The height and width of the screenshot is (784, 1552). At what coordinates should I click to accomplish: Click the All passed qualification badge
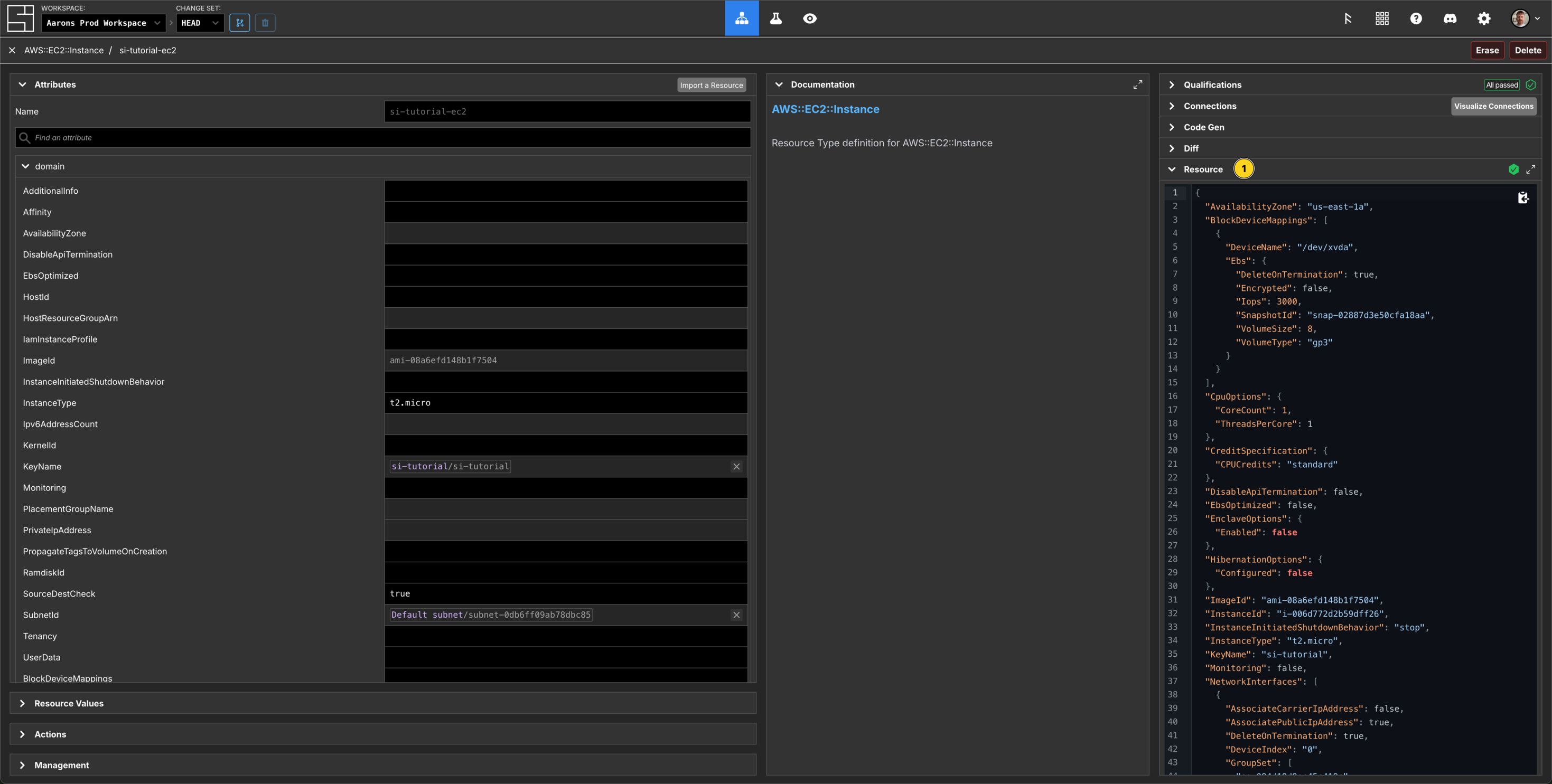point(1501,85)
